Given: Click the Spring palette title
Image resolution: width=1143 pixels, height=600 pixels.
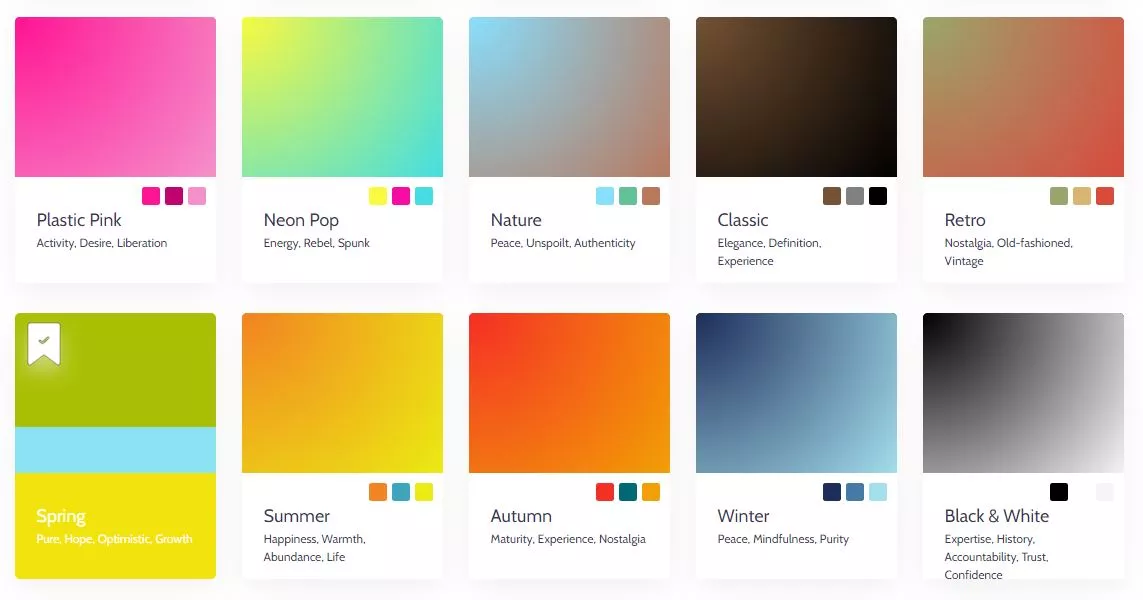Looking at the screenshot, I should point(61,516).
